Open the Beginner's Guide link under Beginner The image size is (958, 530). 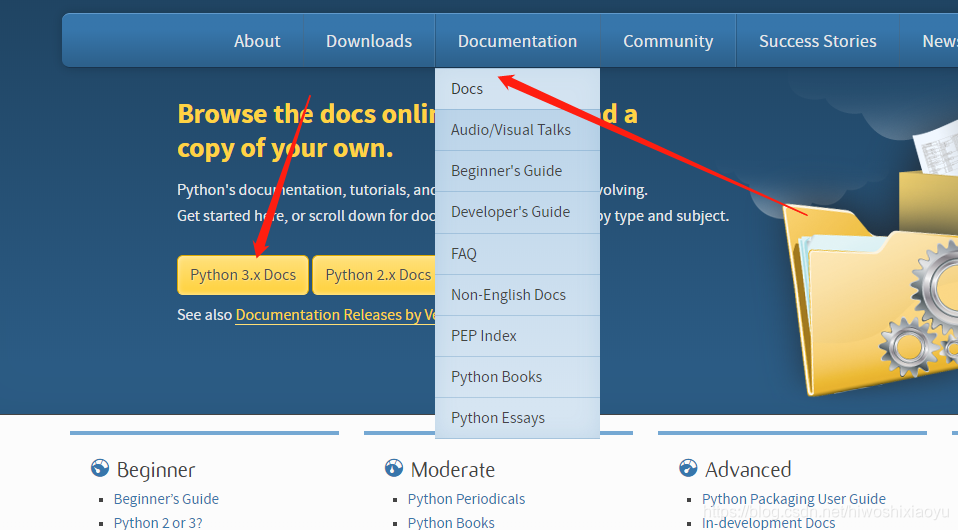166,499
